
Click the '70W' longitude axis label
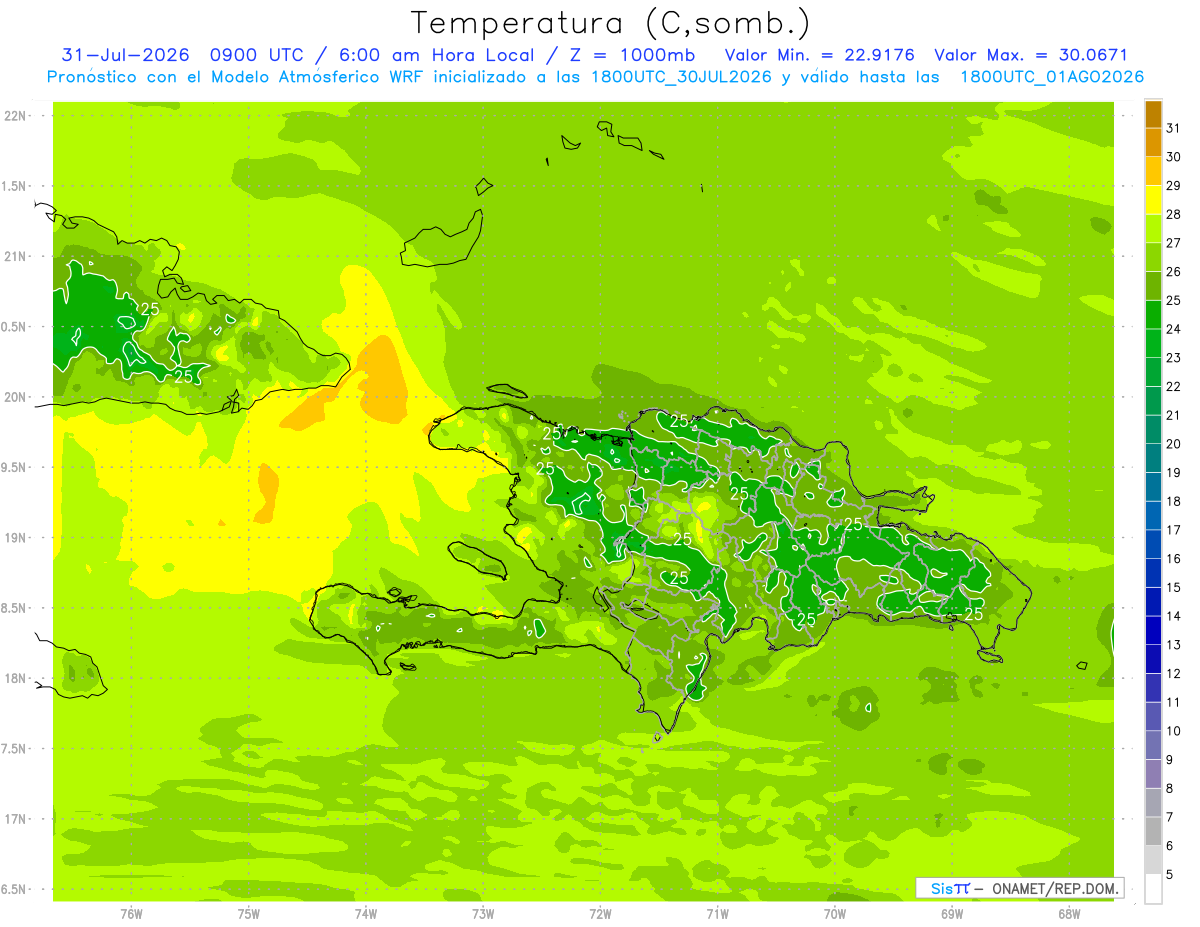point(835,915)
